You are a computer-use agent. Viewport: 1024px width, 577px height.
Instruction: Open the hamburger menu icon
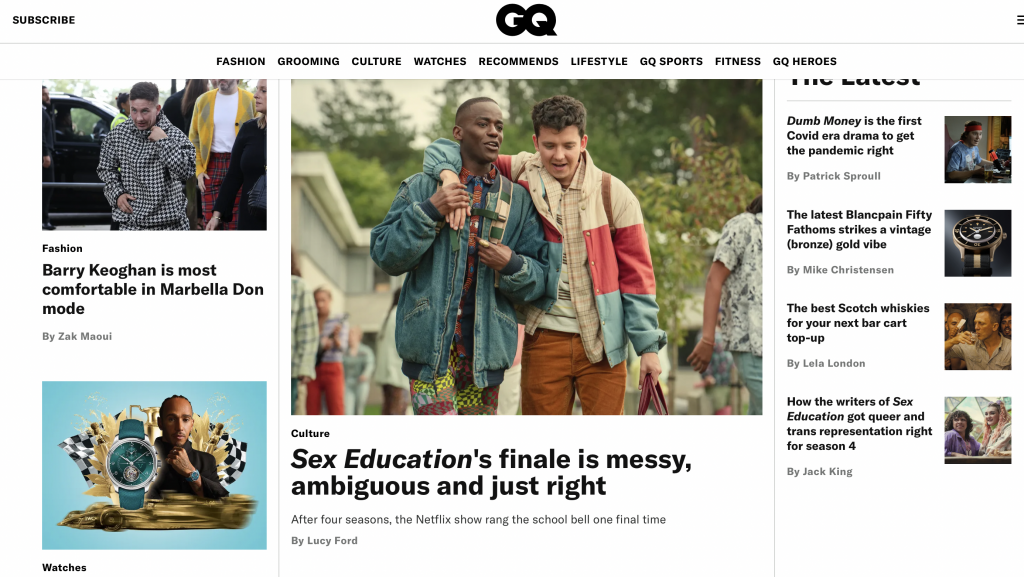pos(1019,20)
